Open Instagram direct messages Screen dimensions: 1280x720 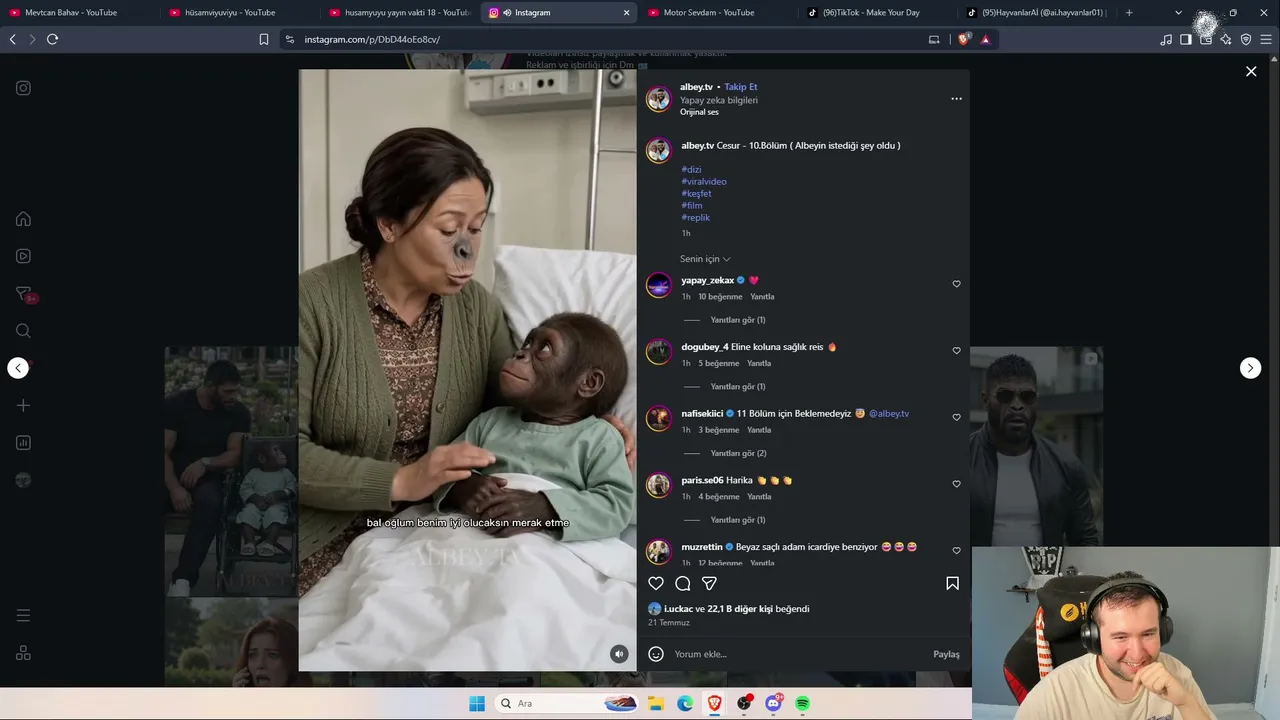pos(24,294)
